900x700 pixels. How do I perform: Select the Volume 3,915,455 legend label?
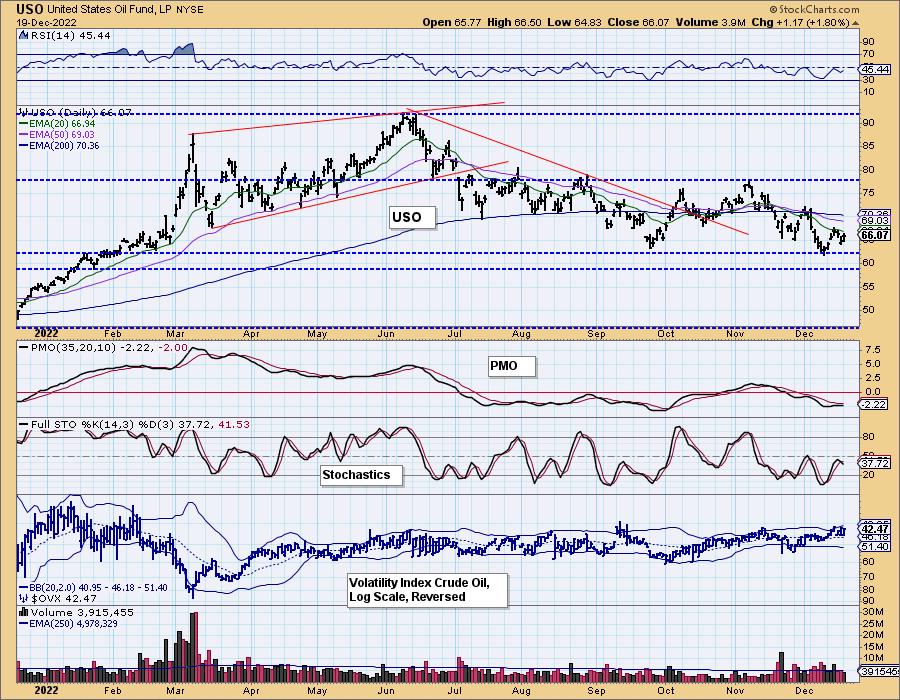pos(82,612)
